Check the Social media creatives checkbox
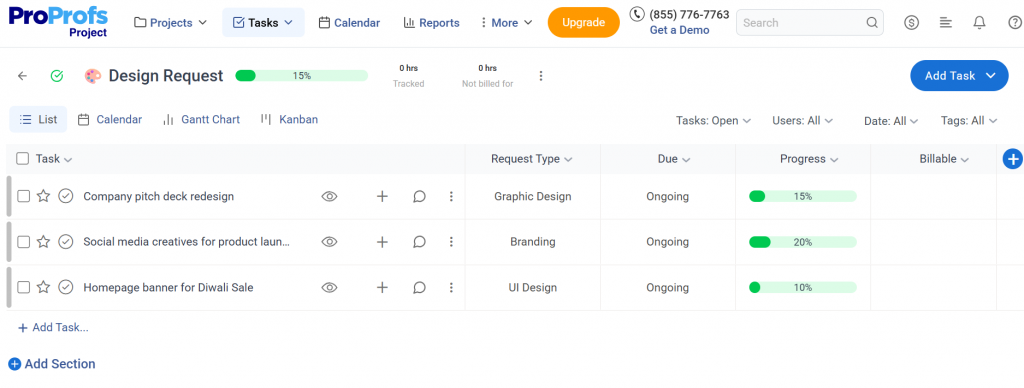 pos(24,242)
